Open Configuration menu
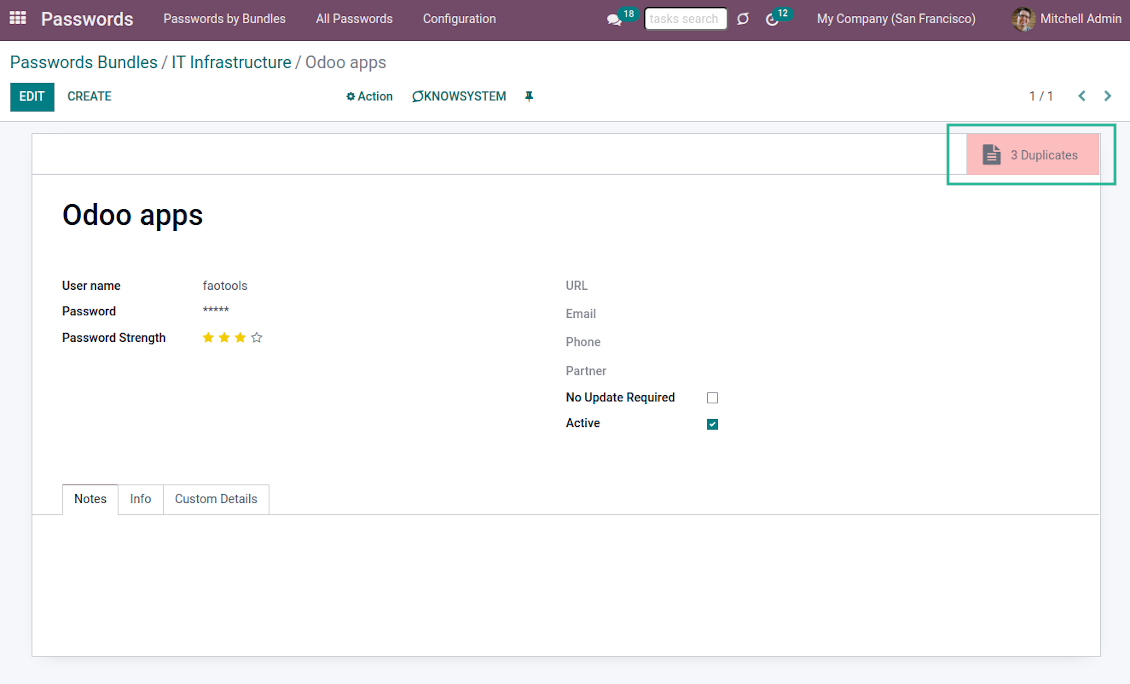Image resolution: width=1130 pixels, height=684 pixels. pos(459,19)
